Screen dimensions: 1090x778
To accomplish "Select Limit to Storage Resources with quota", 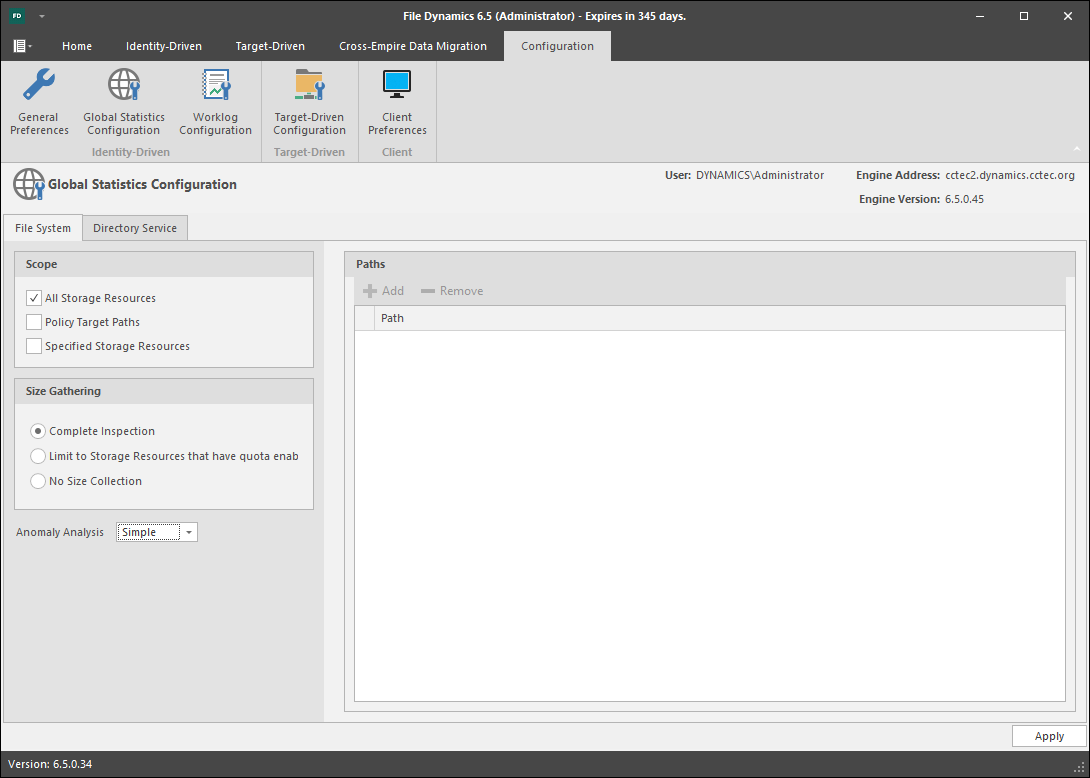I will tap(38, 456).
